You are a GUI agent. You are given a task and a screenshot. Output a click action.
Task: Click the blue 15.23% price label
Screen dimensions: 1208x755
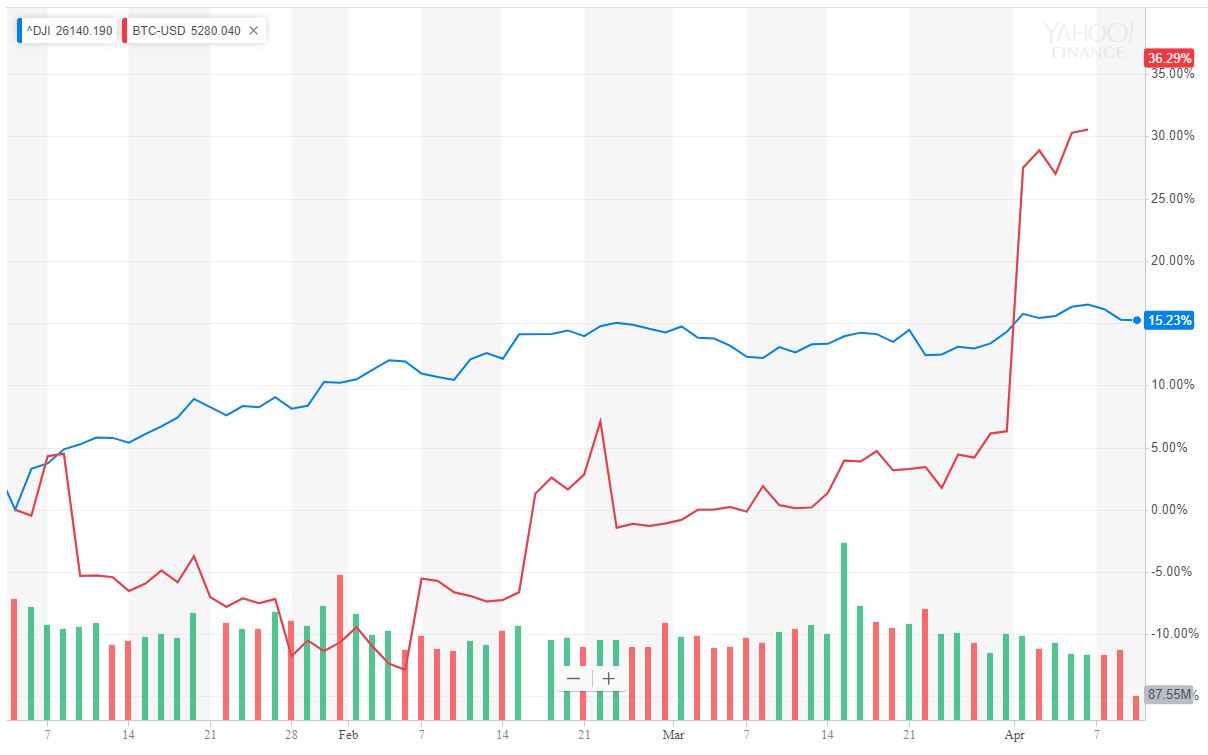1169,321
